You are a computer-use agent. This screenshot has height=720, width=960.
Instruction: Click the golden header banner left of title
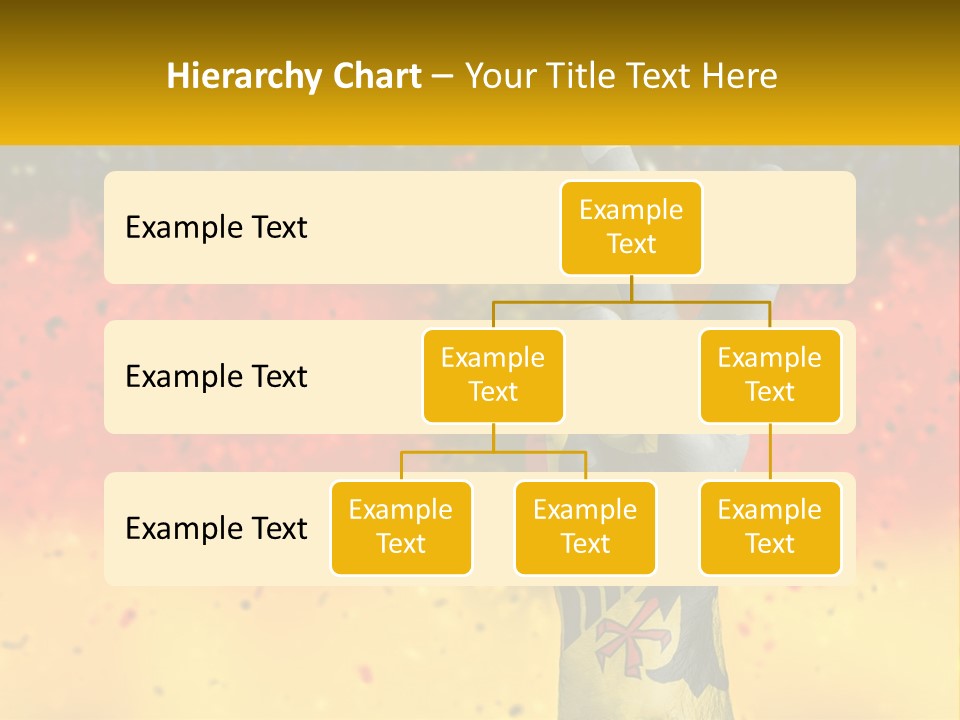[x=80, y=76]
